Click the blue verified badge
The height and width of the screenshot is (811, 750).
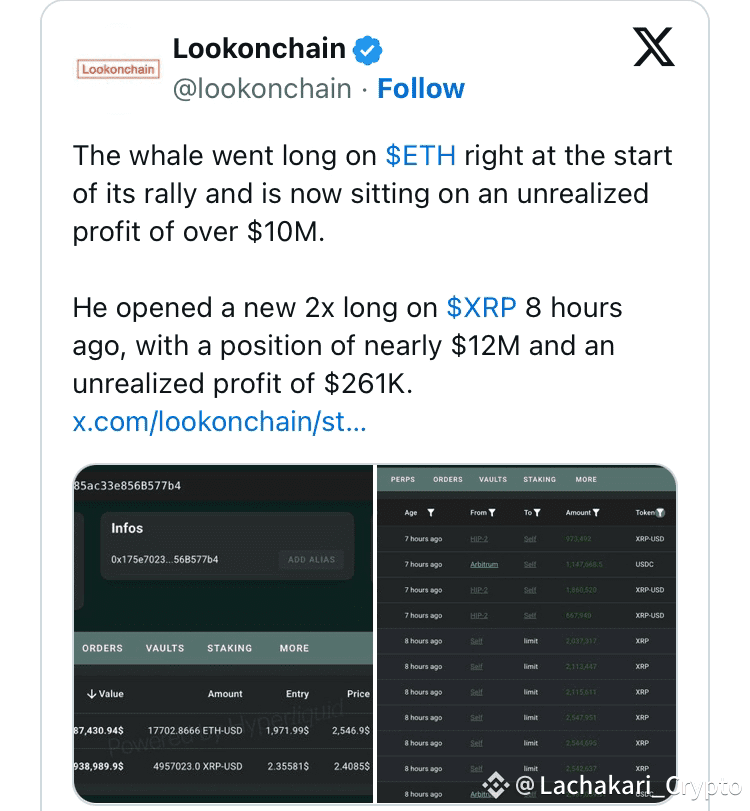[370, 48]
